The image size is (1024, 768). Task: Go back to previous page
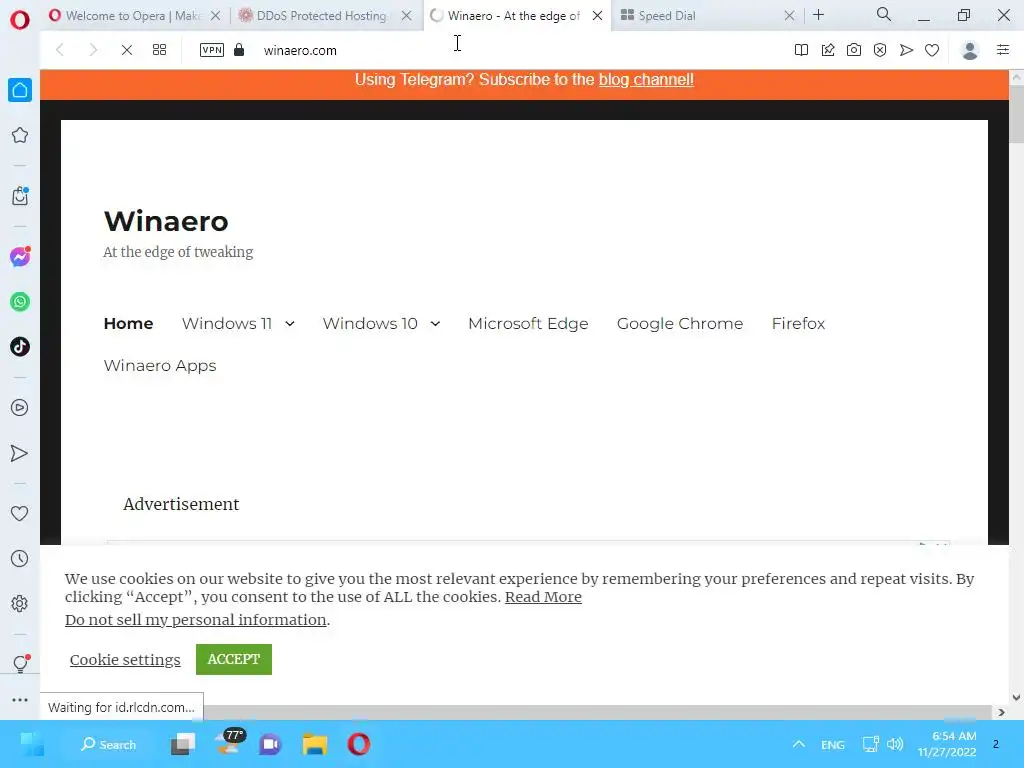tap(59, 50)
